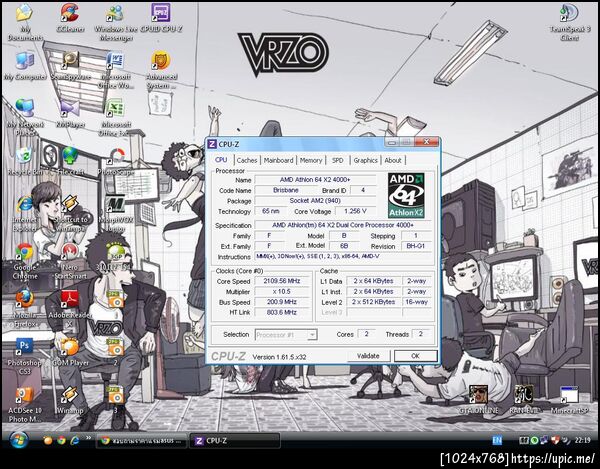Open Windows Live Messenger shortcut

pyautogui.click(x=116, y=22)
